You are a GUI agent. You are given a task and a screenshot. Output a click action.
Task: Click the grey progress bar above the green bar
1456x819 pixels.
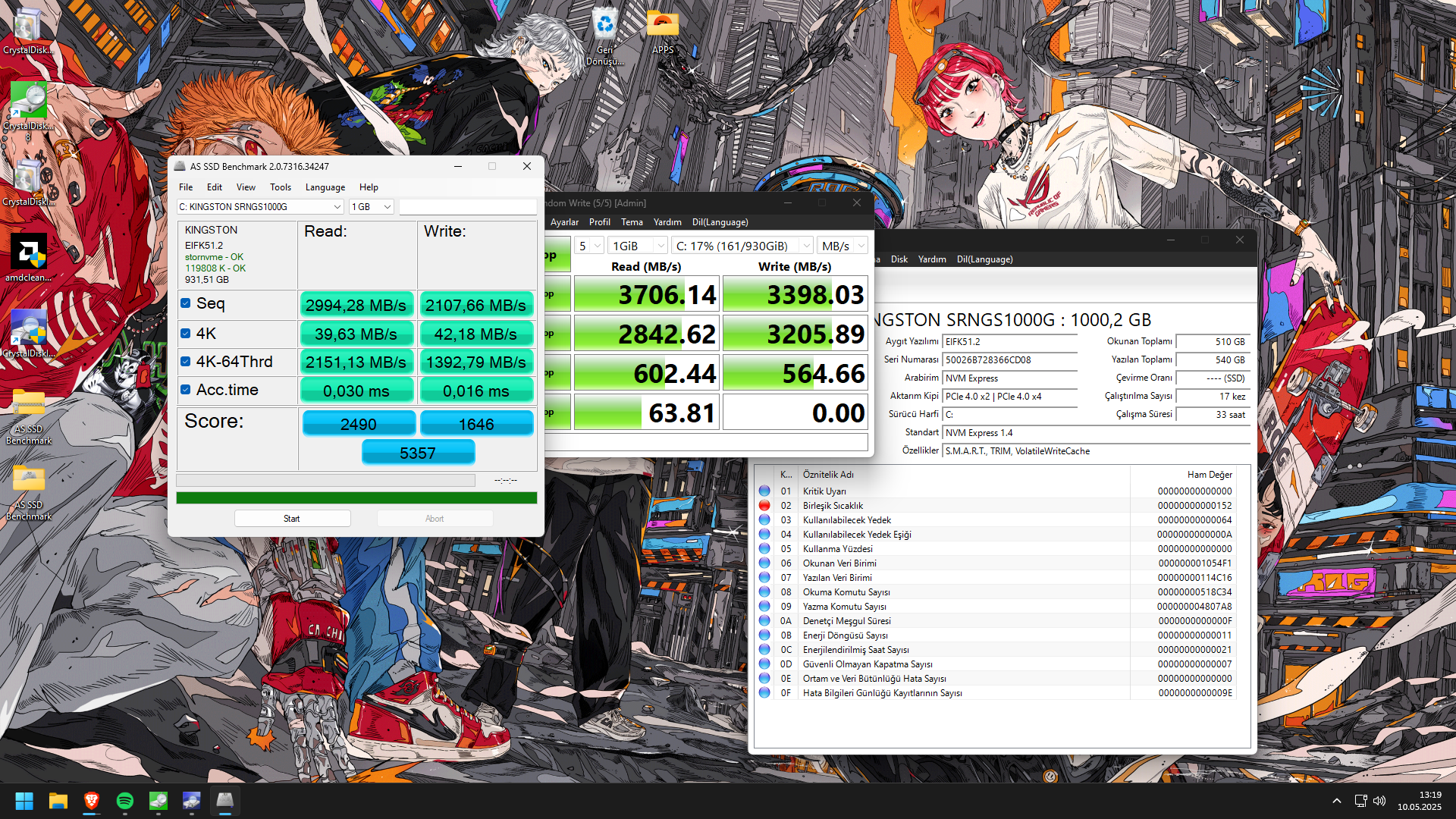(x=325, y=480)
